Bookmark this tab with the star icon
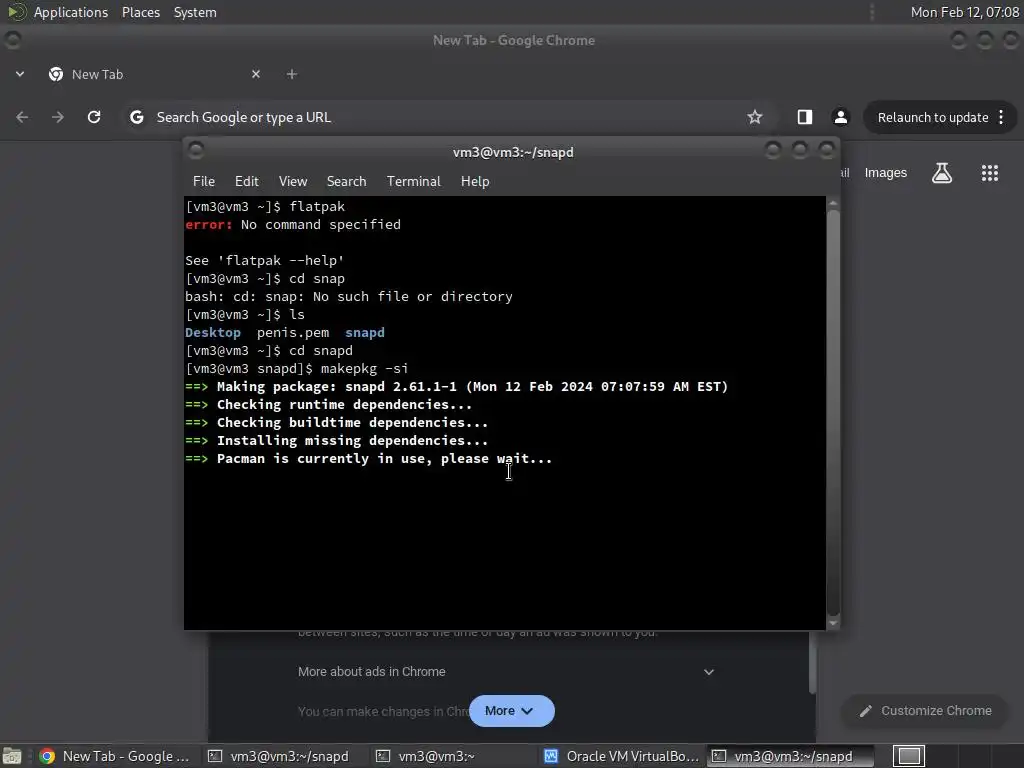The image size is (1024, 768). click(x=755, y=117)
